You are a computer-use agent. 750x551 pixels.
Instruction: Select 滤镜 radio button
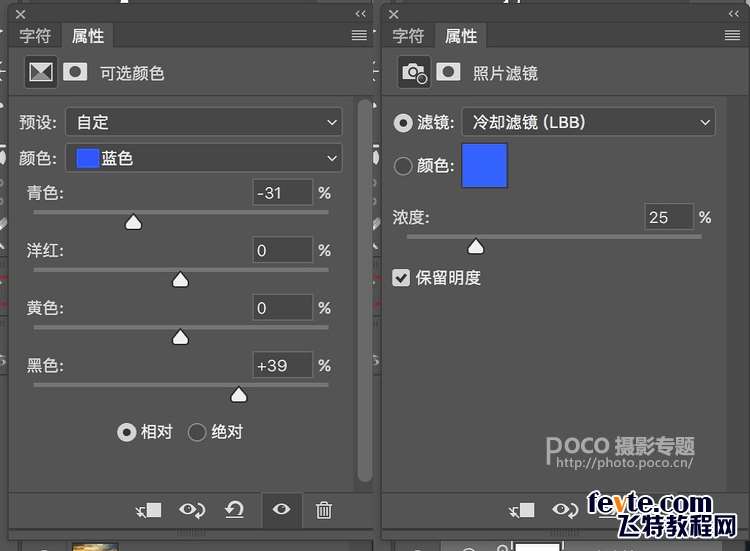pos(403,123)
